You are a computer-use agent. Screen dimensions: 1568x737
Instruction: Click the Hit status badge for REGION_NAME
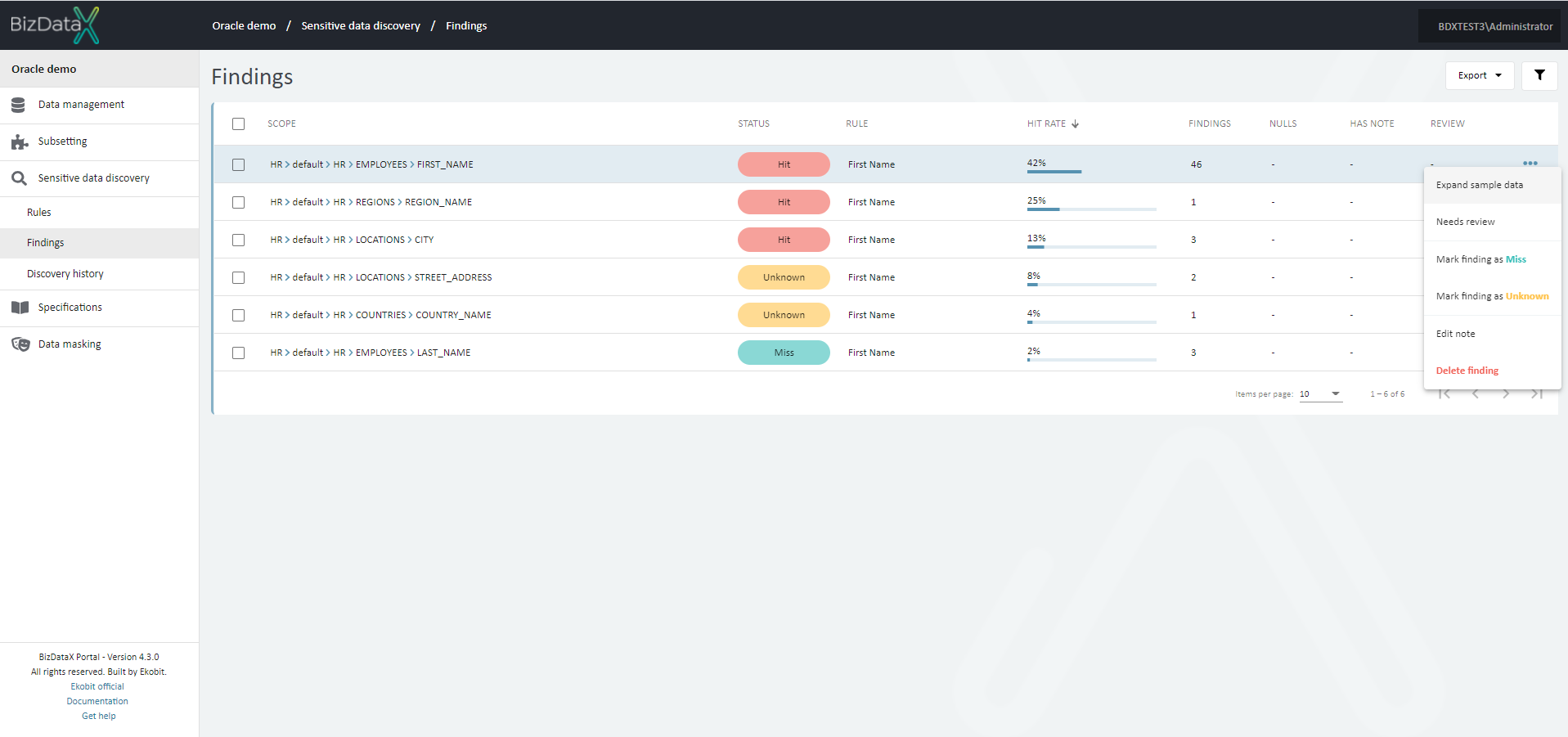pyautogui.click(x=784, y=202)
